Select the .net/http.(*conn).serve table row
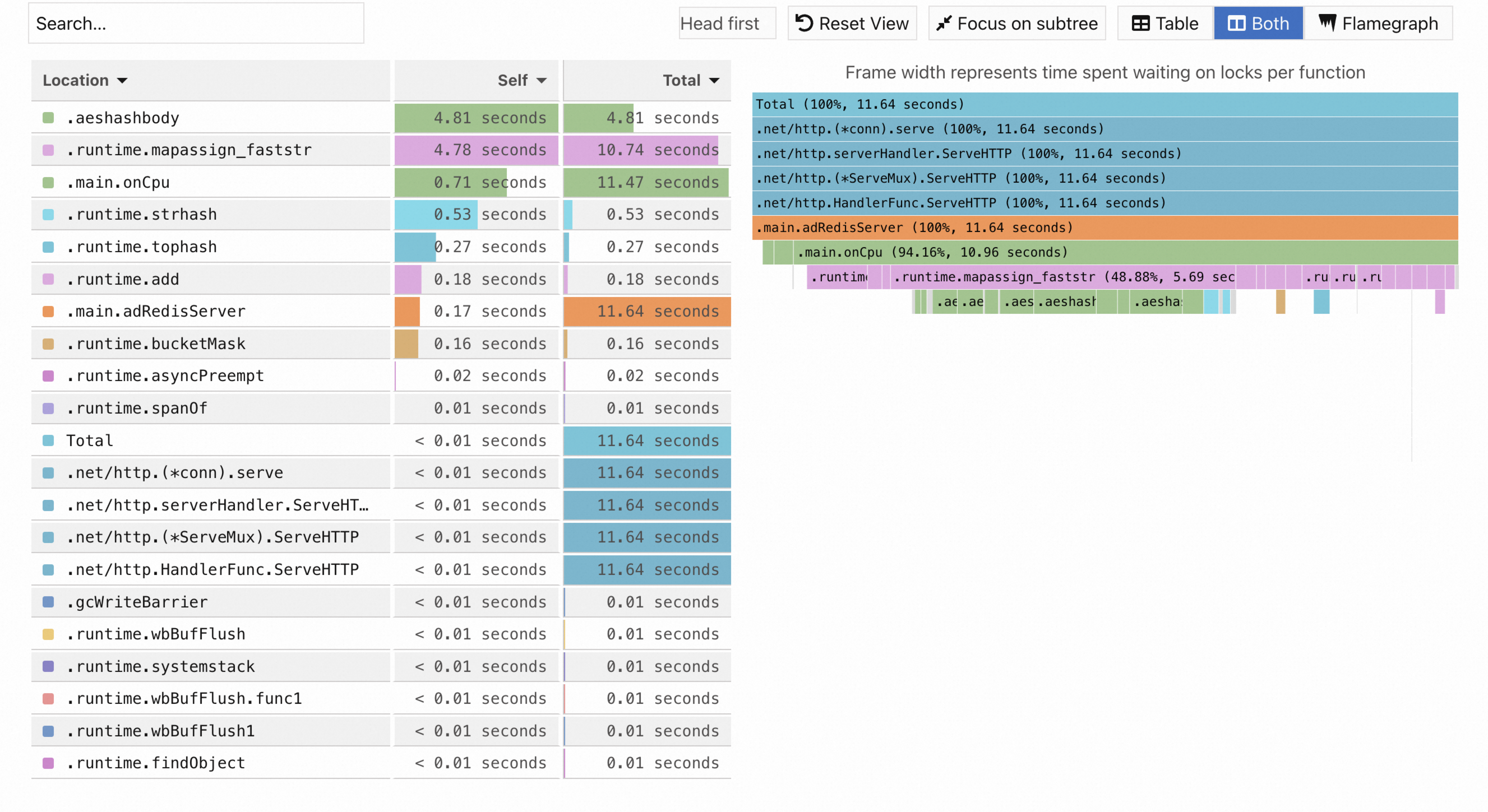The height and width of the screenshot is (812, 1488). (x=381, y=472)
